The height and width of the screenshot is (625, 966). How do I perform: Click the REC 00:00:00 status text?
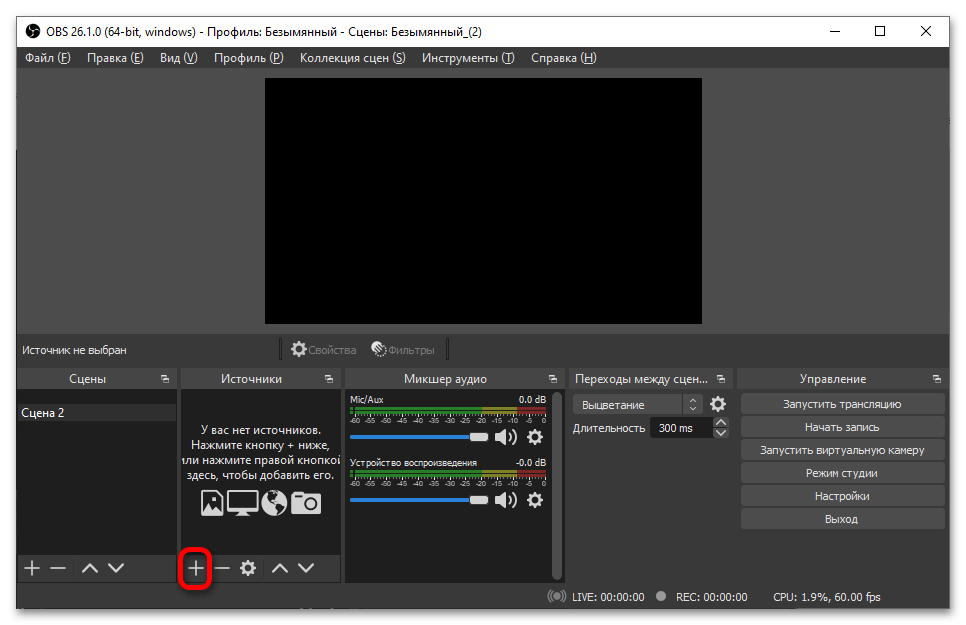[712, 597]
